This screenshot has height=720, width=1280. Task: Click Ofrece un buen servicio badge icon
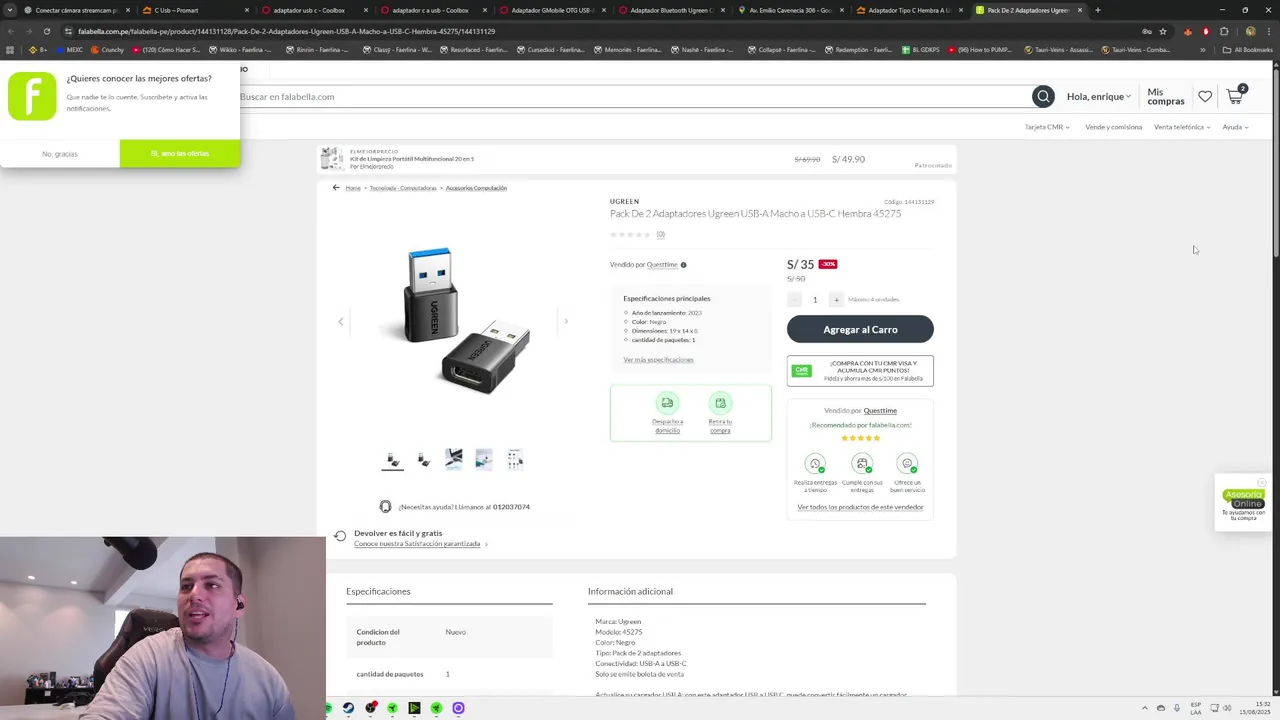pos(907,464)
